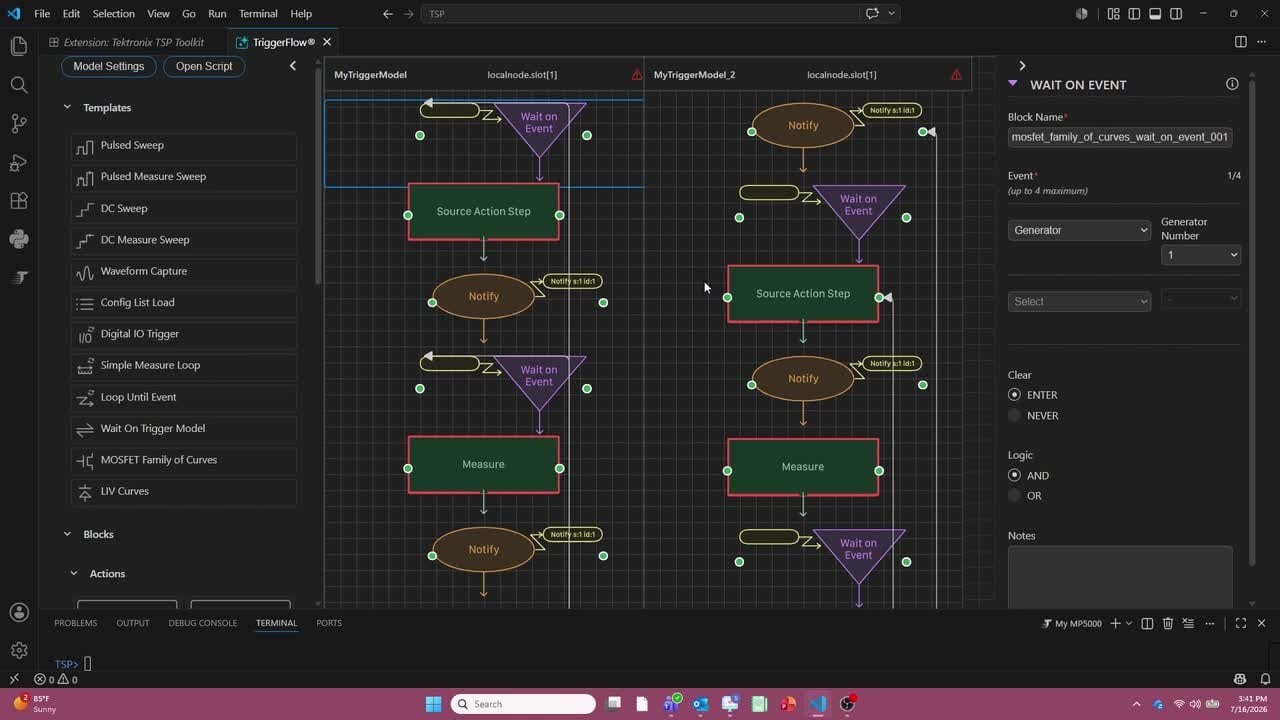The image size is (1280, 720).
Task: Open Source Control view in activity bar
Action: tap(18, 124)
